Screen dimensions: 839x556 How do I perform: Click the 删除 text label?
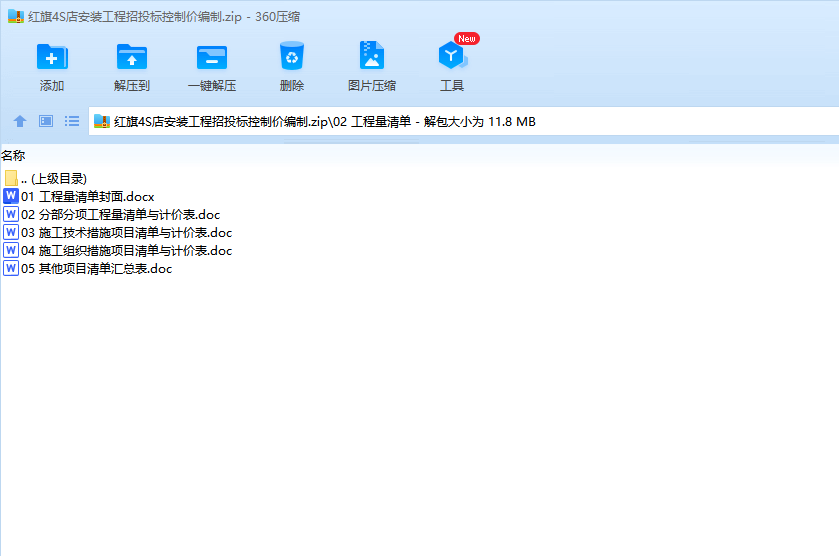[292, 86]
